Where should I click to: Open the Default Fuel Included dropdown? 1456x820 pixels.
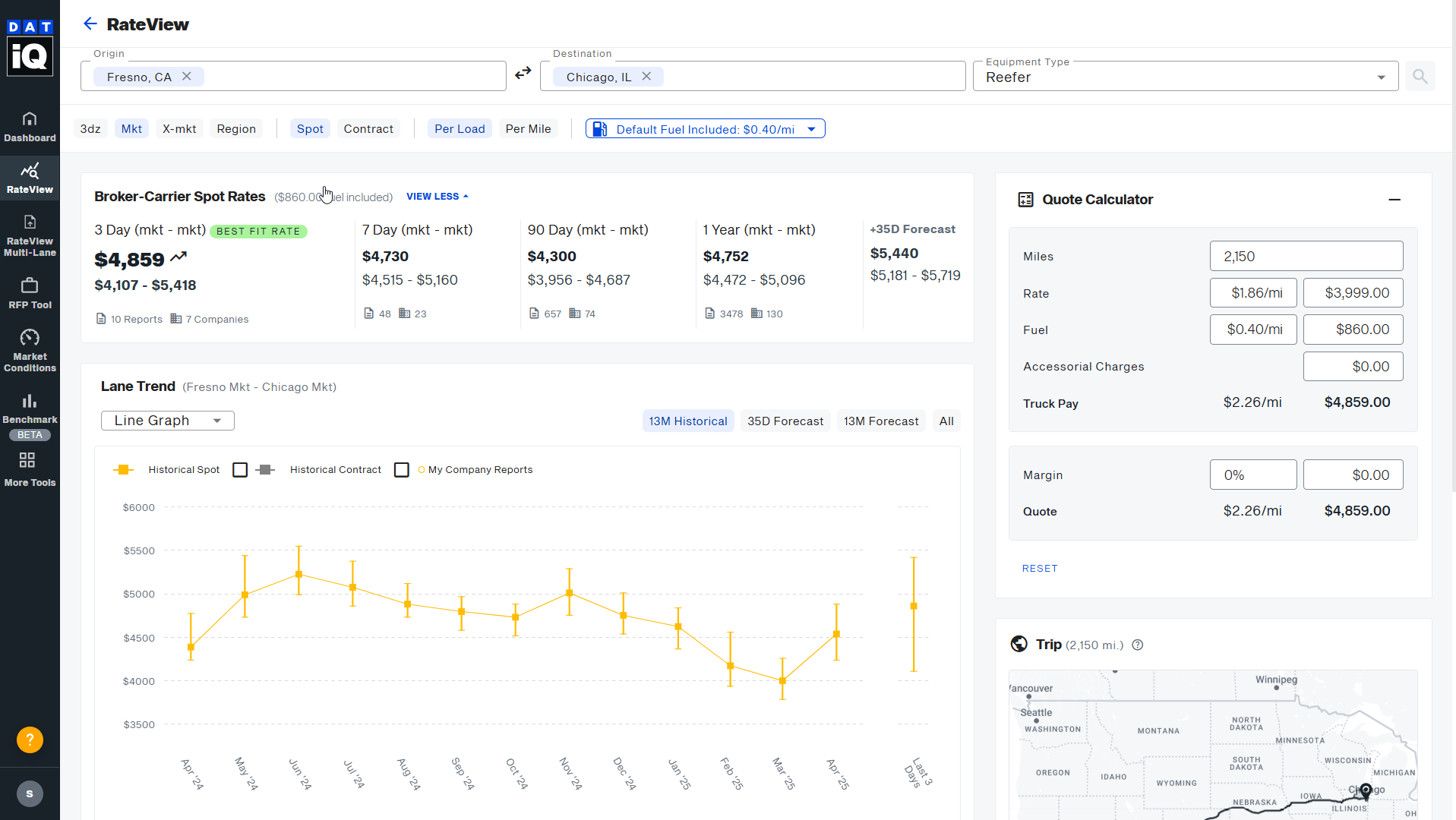pos(706,129)
